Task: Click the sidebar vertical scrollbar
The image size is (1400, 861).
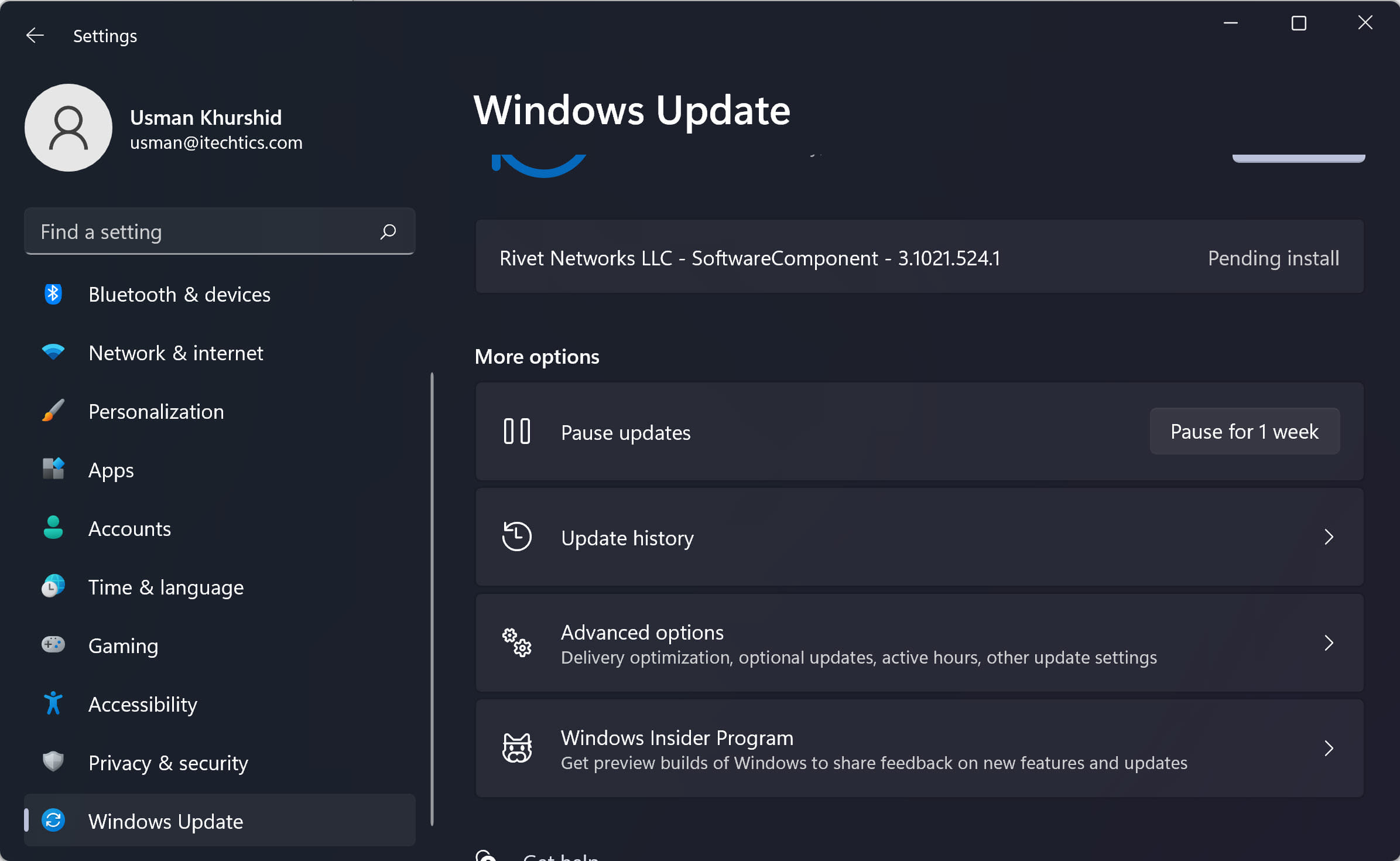Action: pos(432,599)
